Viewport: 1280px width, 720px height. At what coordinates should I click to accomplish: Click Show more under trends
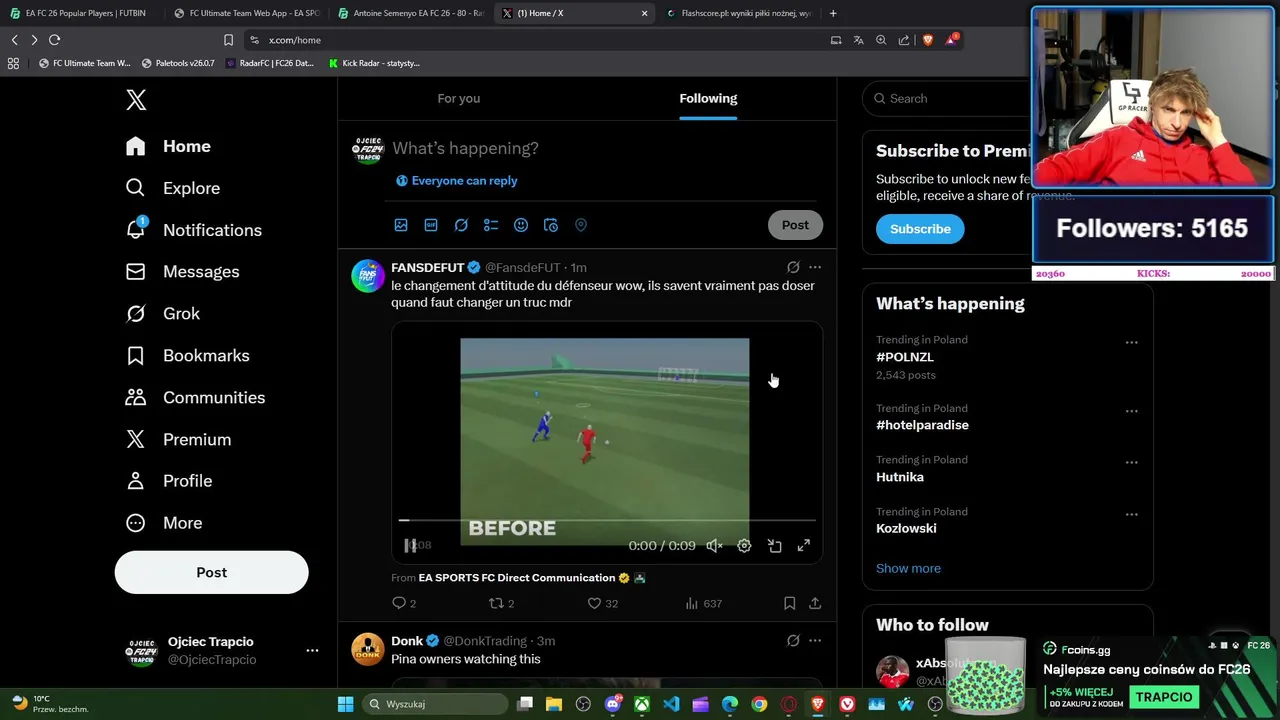pyautogui.click(x=908, y=568)
